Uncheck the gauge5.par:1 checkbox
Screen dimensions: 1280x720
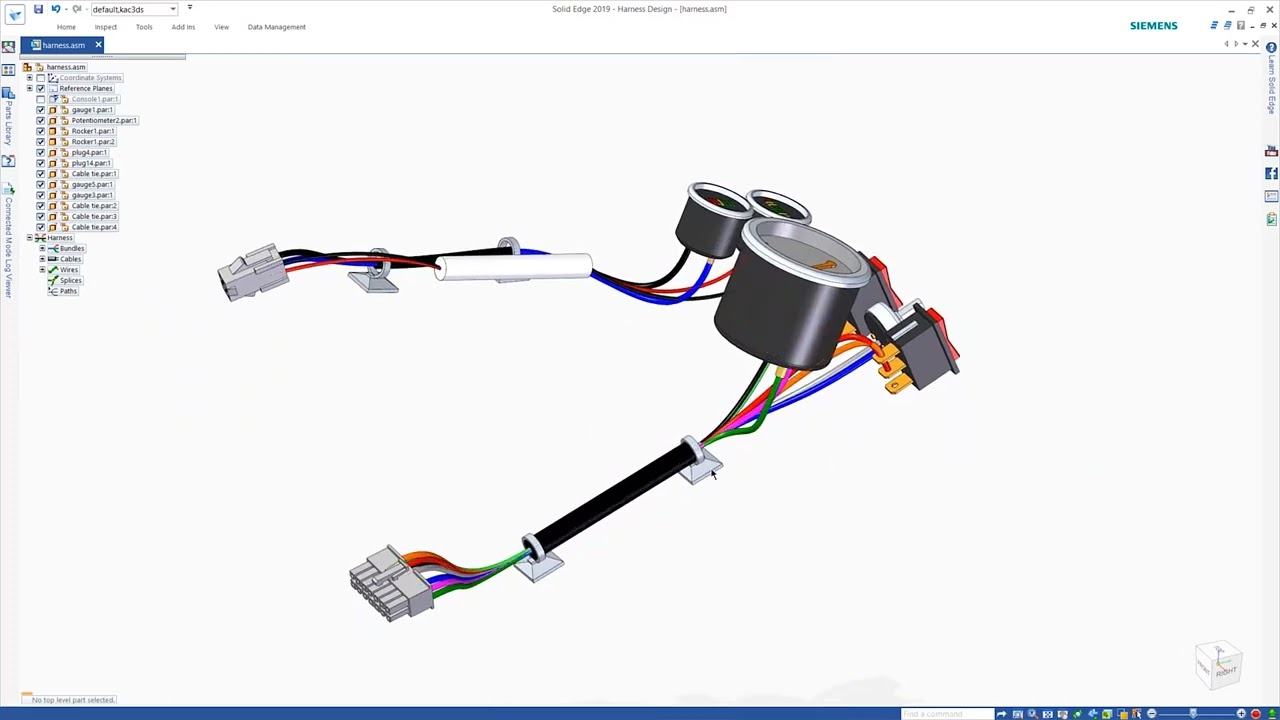point(41,184)
